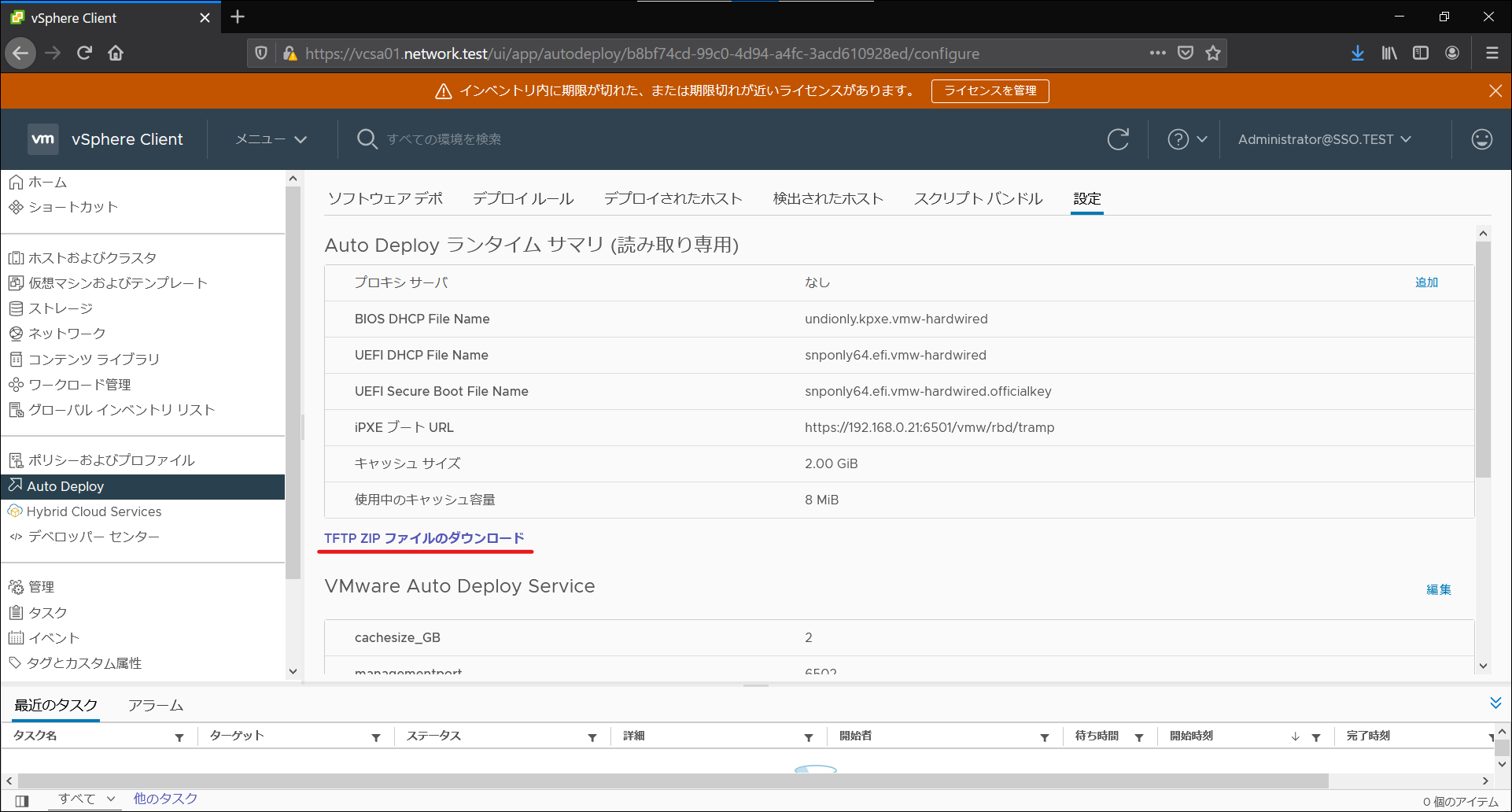Image resolution: width=1512 pixels, height=812 pixels.
Task: Bookmark this page with star icon
Action: pos(1213,54)
